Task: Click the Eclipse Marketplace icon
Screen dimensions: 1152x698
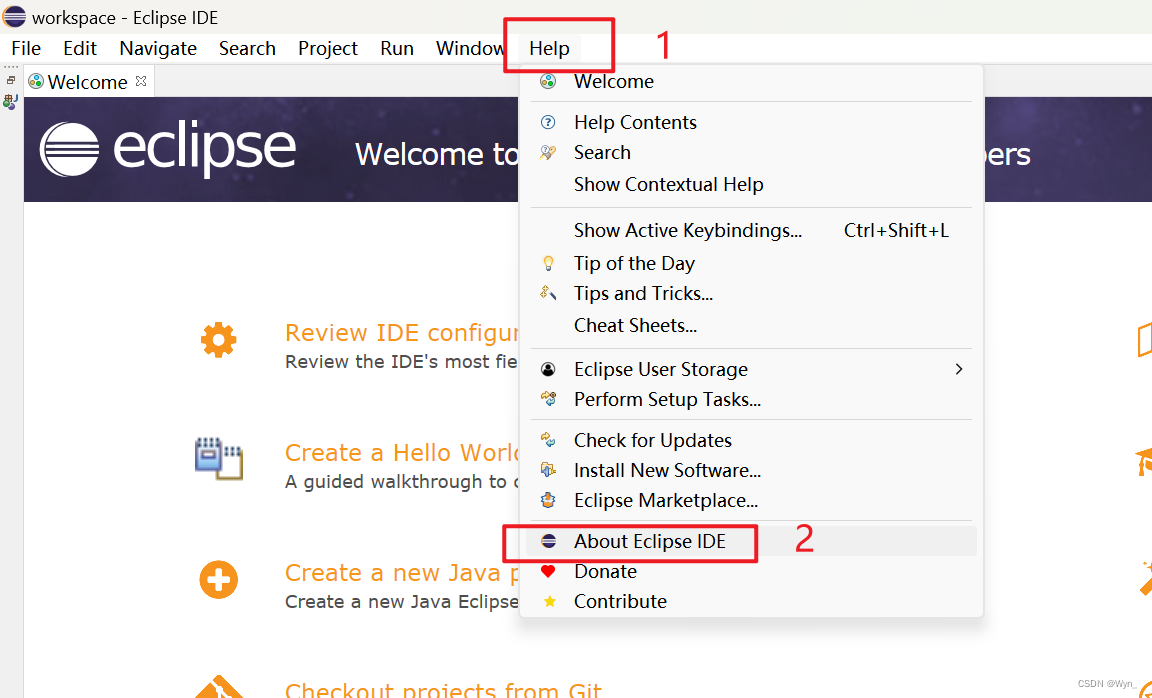Action: 548,500
